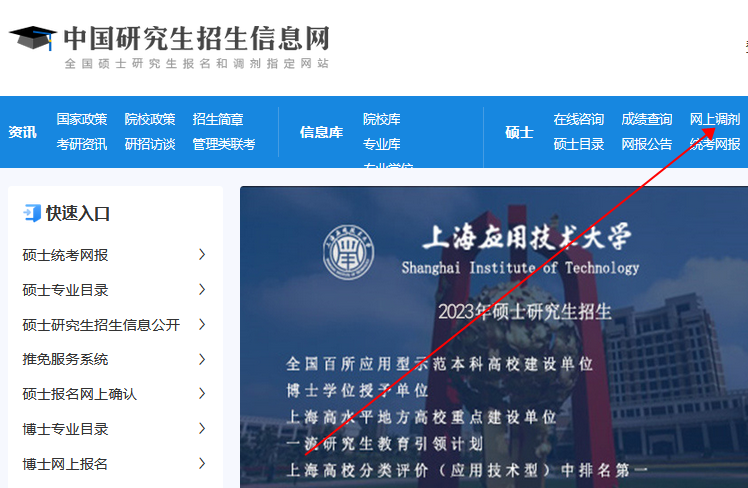The width and height of the screenshot is (748, 488).
Task: Open the 硕士目录 link
Action: [x=579, y=144]
